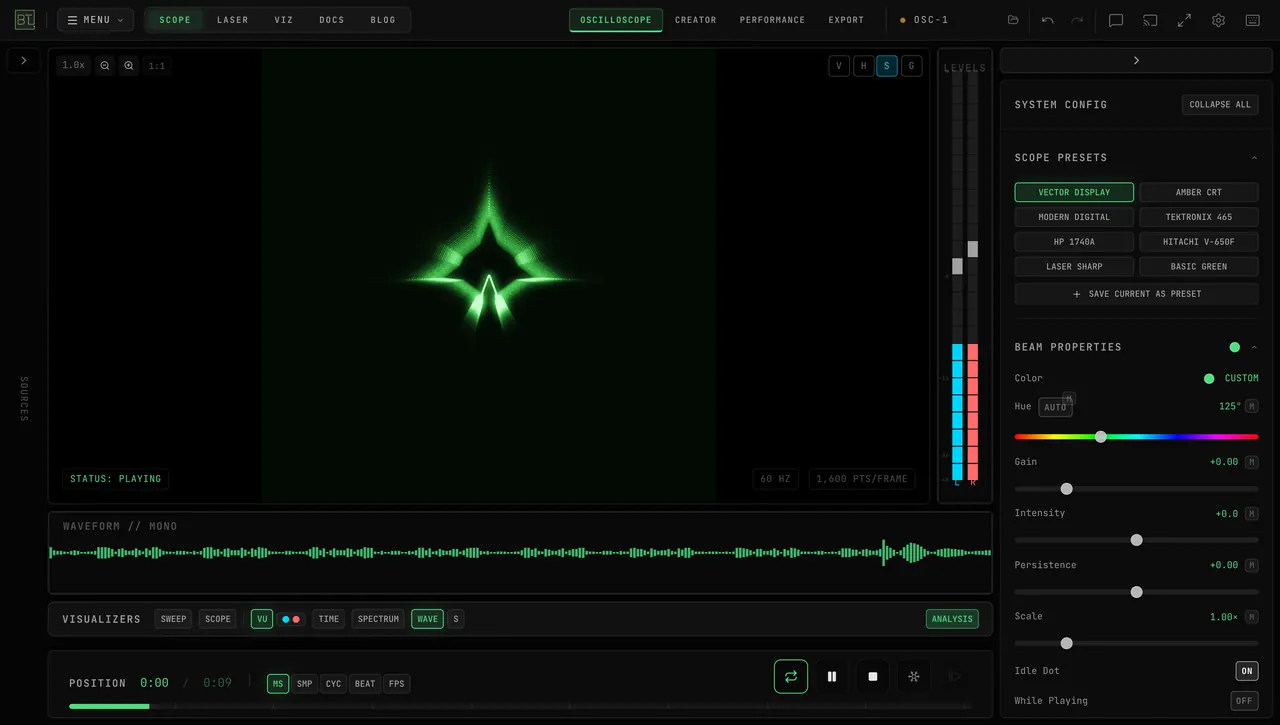Image resolution: width=1280 pixels, height=725 pixels.
Task: Open the file folder icon in toolbar
Action: tap(1013, 20)
